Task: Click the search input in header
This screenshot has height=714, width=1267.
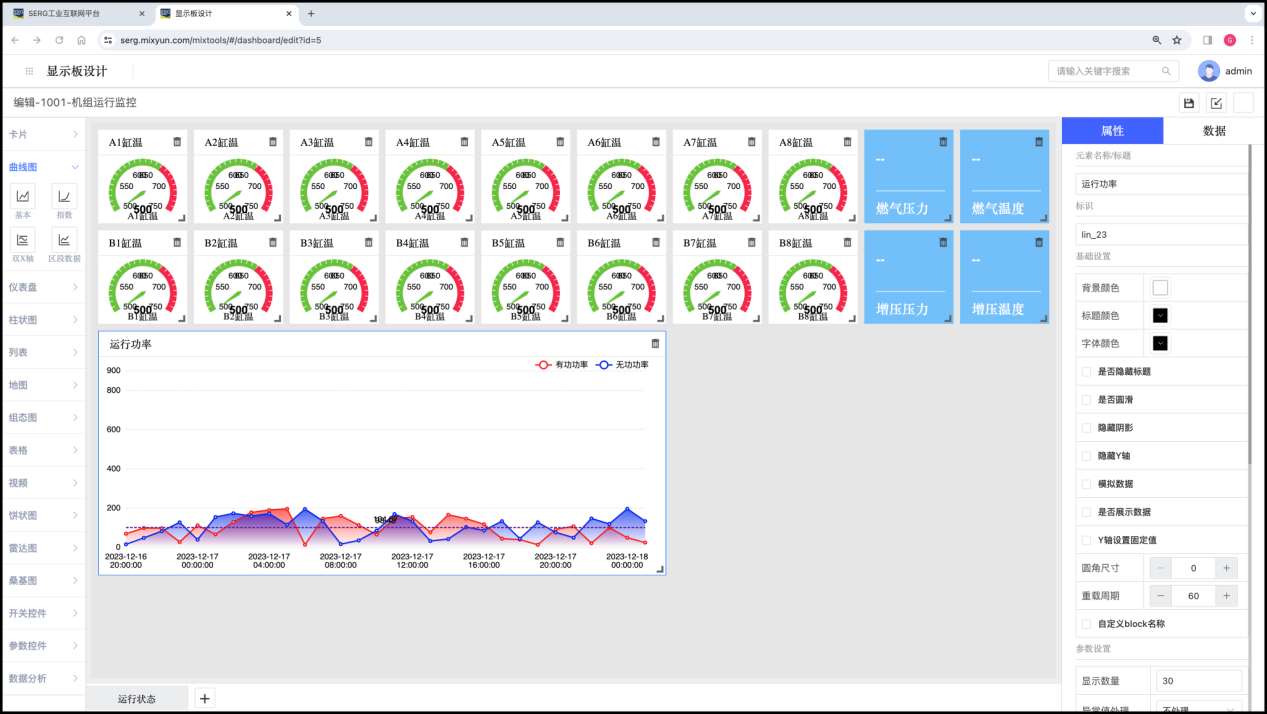Action: click(x=1106, y=71)
